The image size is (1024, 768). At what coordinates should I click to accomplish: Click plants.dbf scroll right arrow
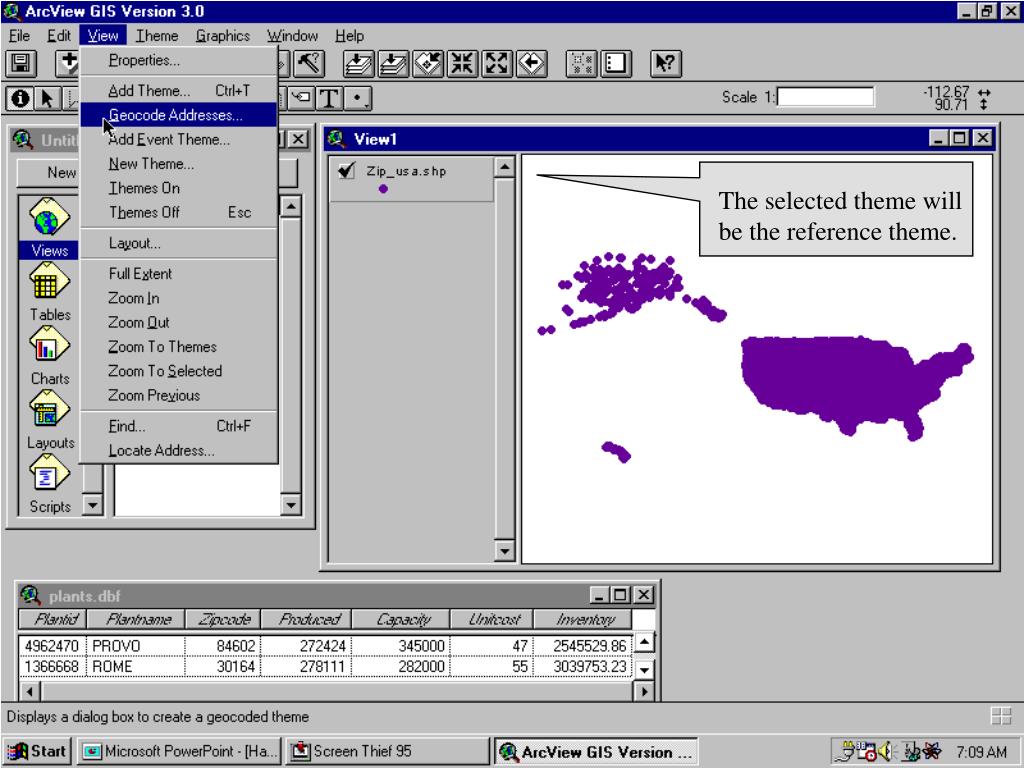[x=644, y=690]
